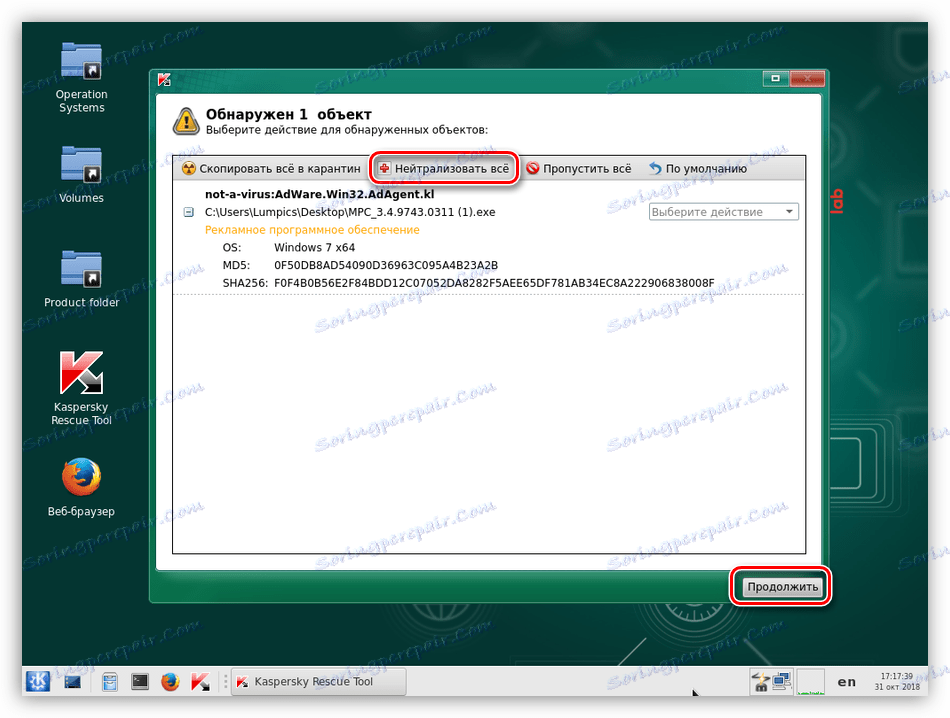Open the Volumes desktop folder
950x718 pixels.
click(81, 175)
